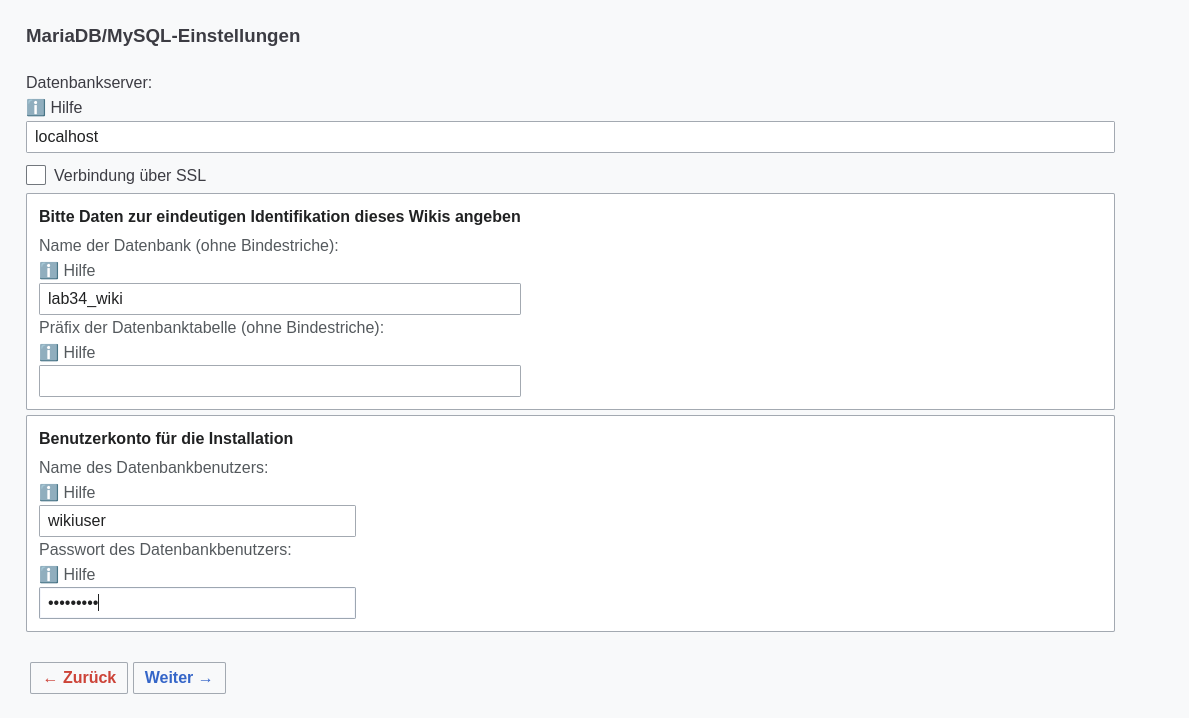Viewport: 1189px width, 718px height.
Task: Click the empty table prefix input field
Action: (x=280, y=381)
